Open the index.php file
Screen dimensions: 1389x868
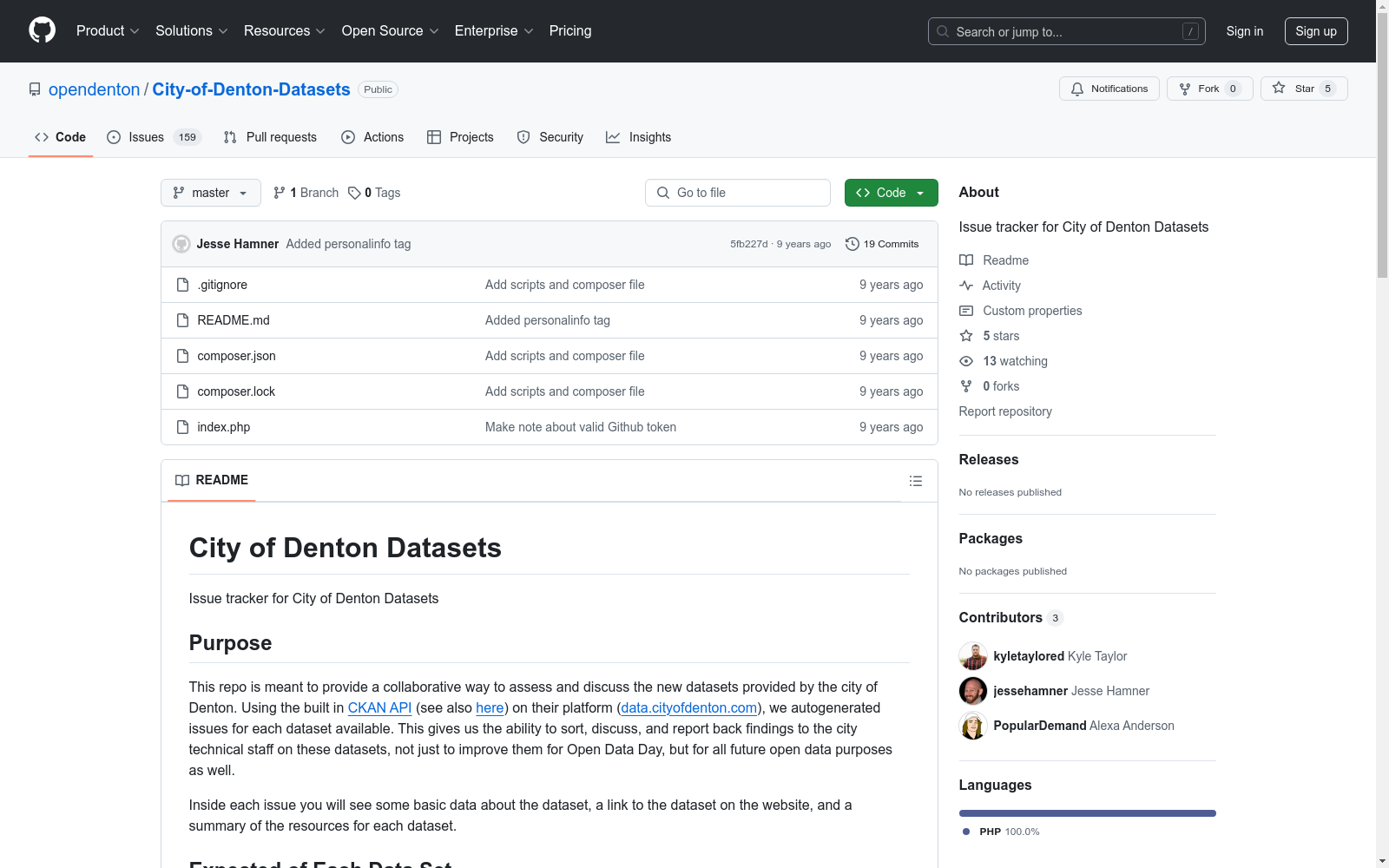(x=224, y=427)
